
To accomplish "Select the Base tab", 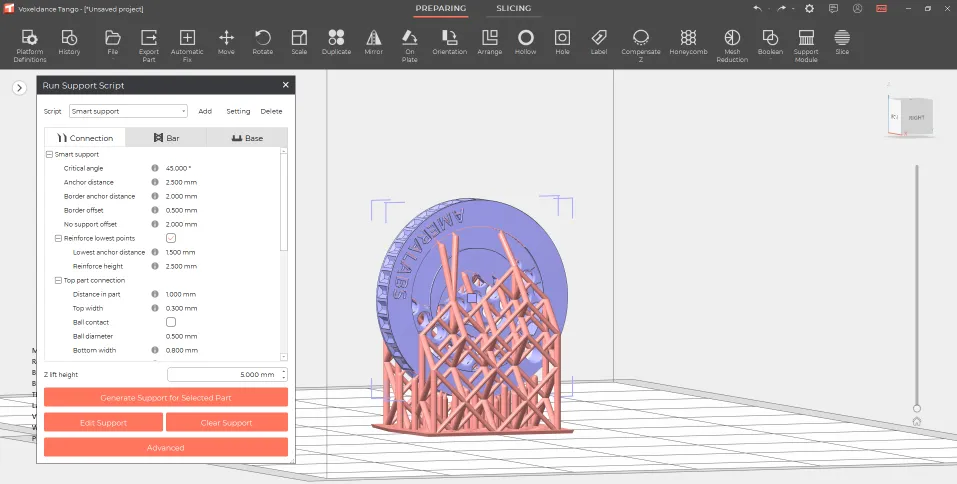I will [247, 137].
